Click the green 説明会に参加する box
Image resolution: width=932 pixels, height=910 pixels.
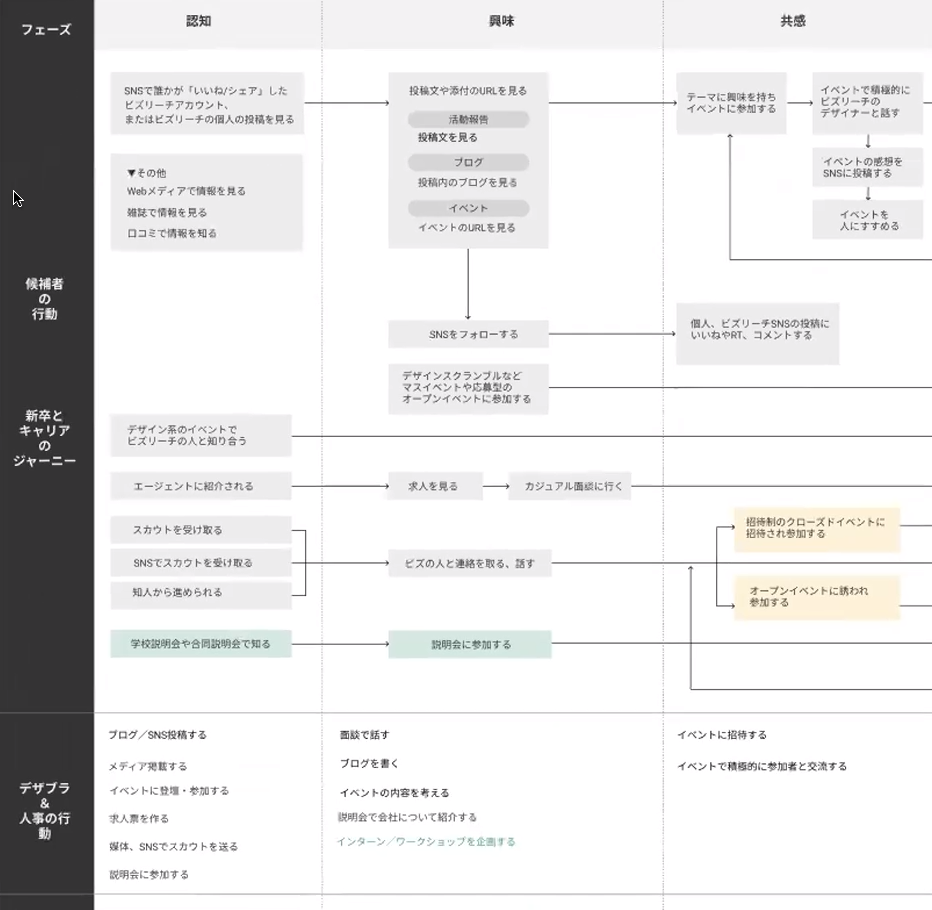click(470, 645)
